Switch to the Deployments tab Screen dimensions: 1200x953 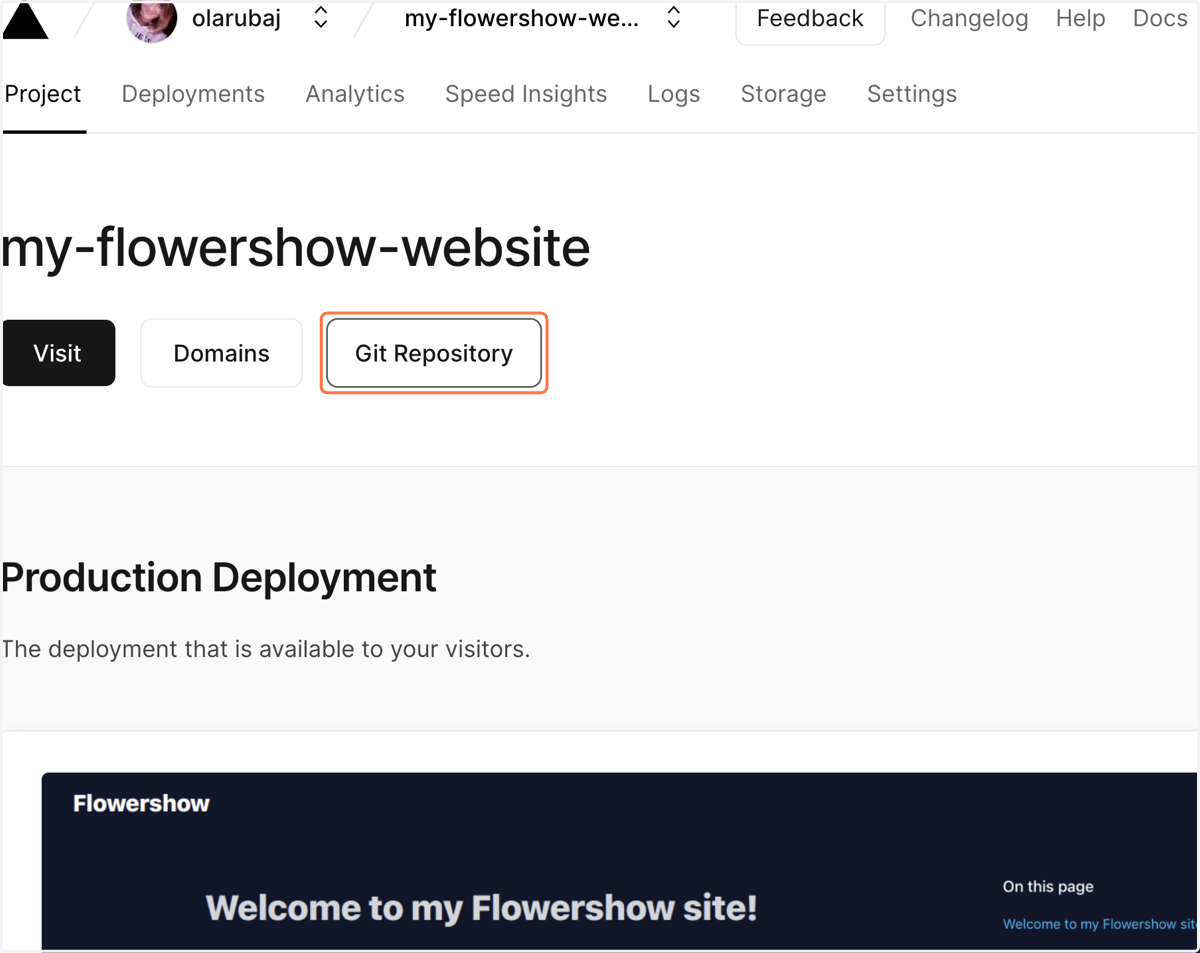pos(193,94)
